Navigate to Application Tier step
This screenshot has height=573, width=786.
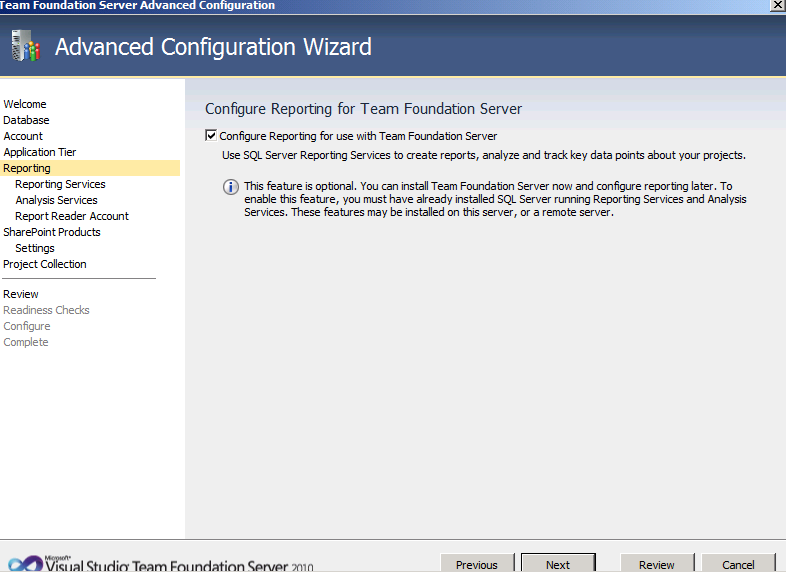click(x=40, y=152)
